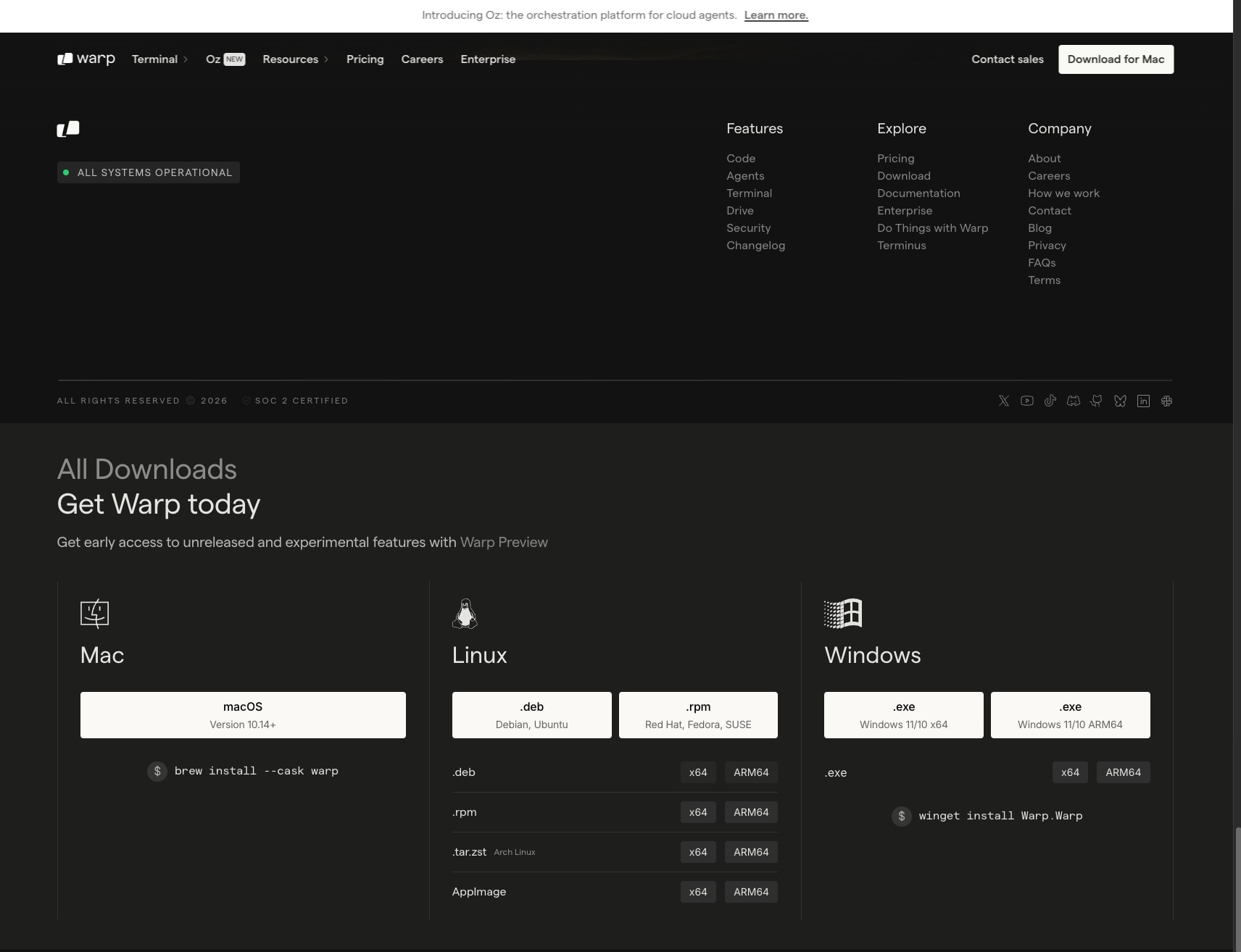Select x64 for AppImage

[698, 892]
